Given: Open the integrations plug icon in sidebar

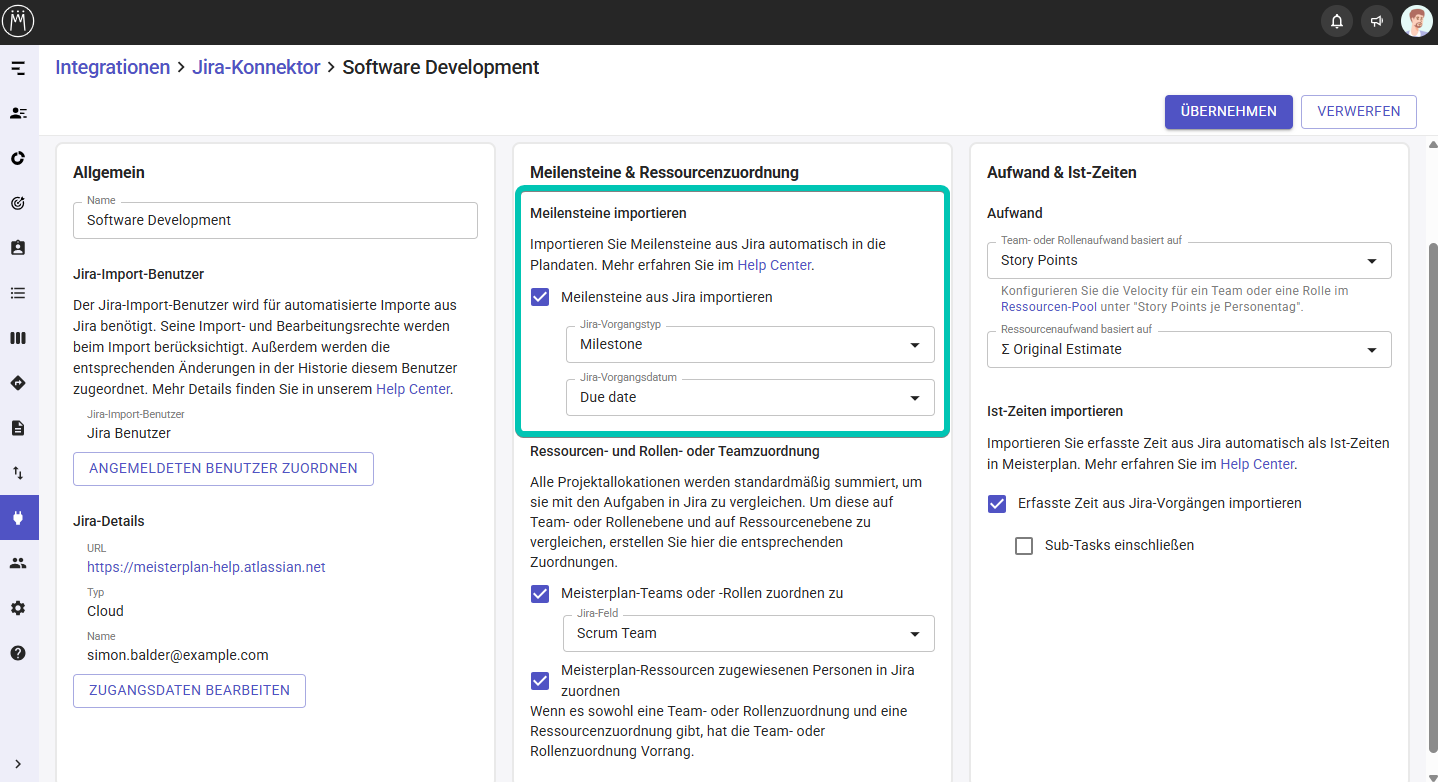Looking at the screenshot, I should click(x=18, y=518).
